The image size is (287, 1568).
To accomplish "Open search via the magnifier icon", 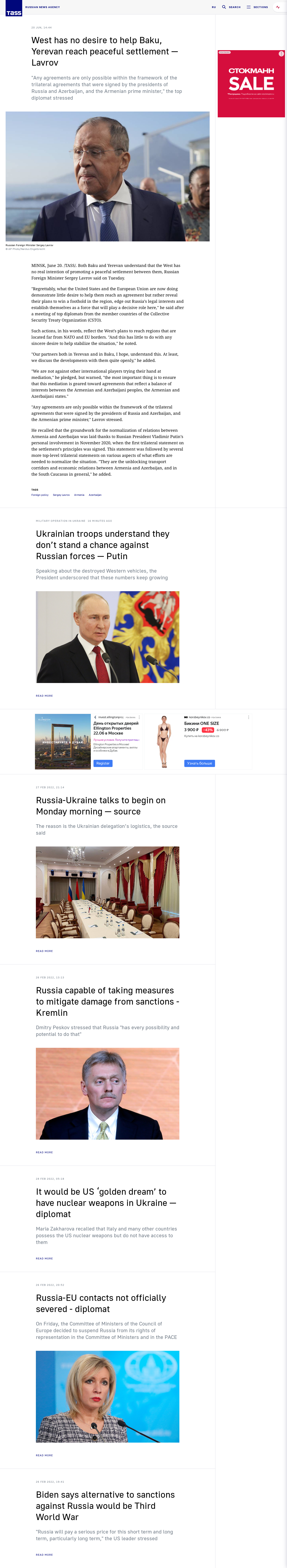I will coord(224,7).
